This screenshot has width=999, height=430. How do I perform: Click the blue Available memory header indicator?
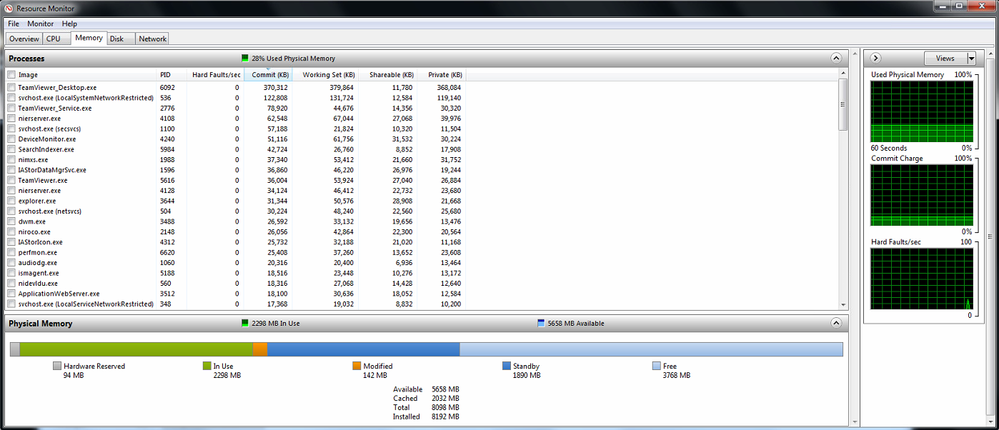541,323
